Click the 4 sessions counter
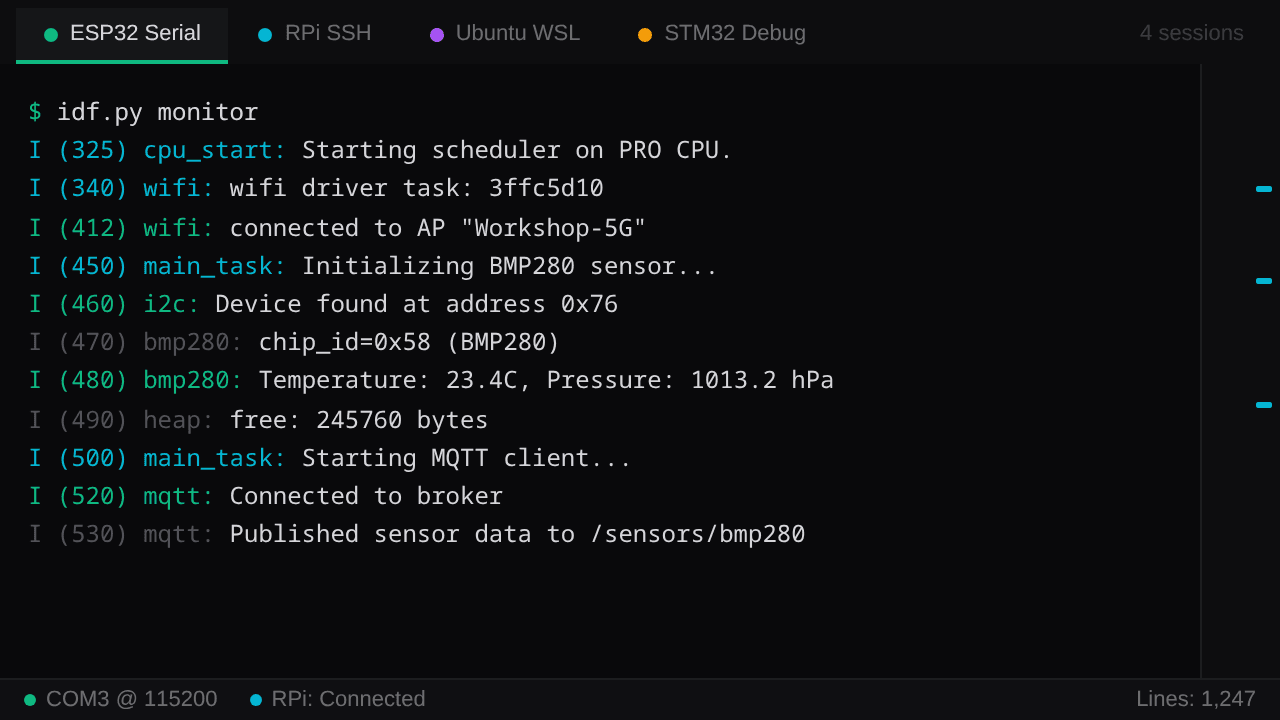 [1191, 33]
